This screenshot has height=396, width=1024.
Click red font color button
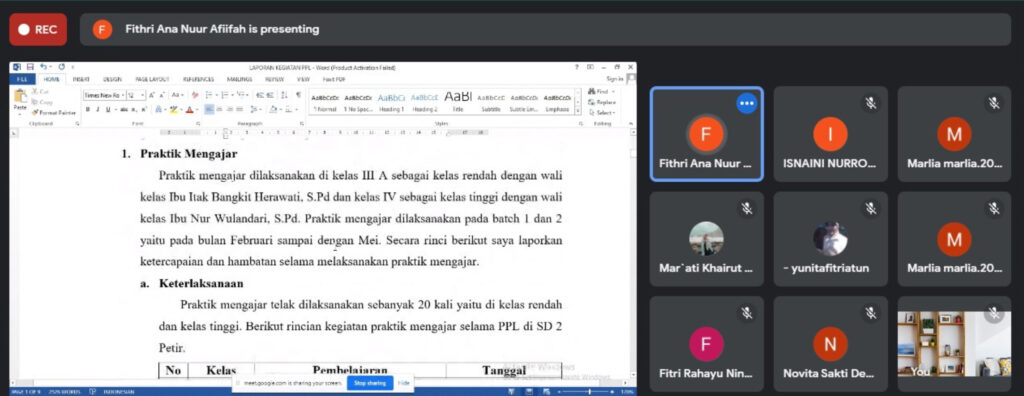coord(189,109)
